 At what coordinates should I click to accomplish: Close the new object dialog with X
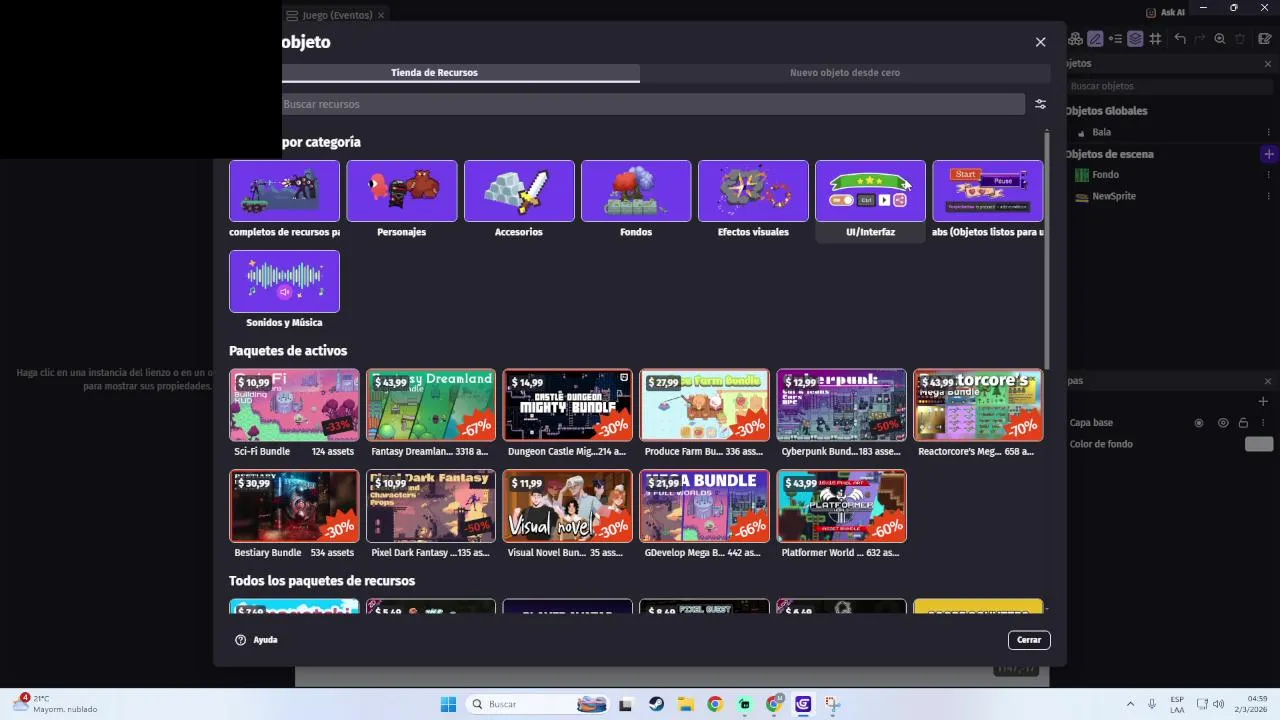1040,42
